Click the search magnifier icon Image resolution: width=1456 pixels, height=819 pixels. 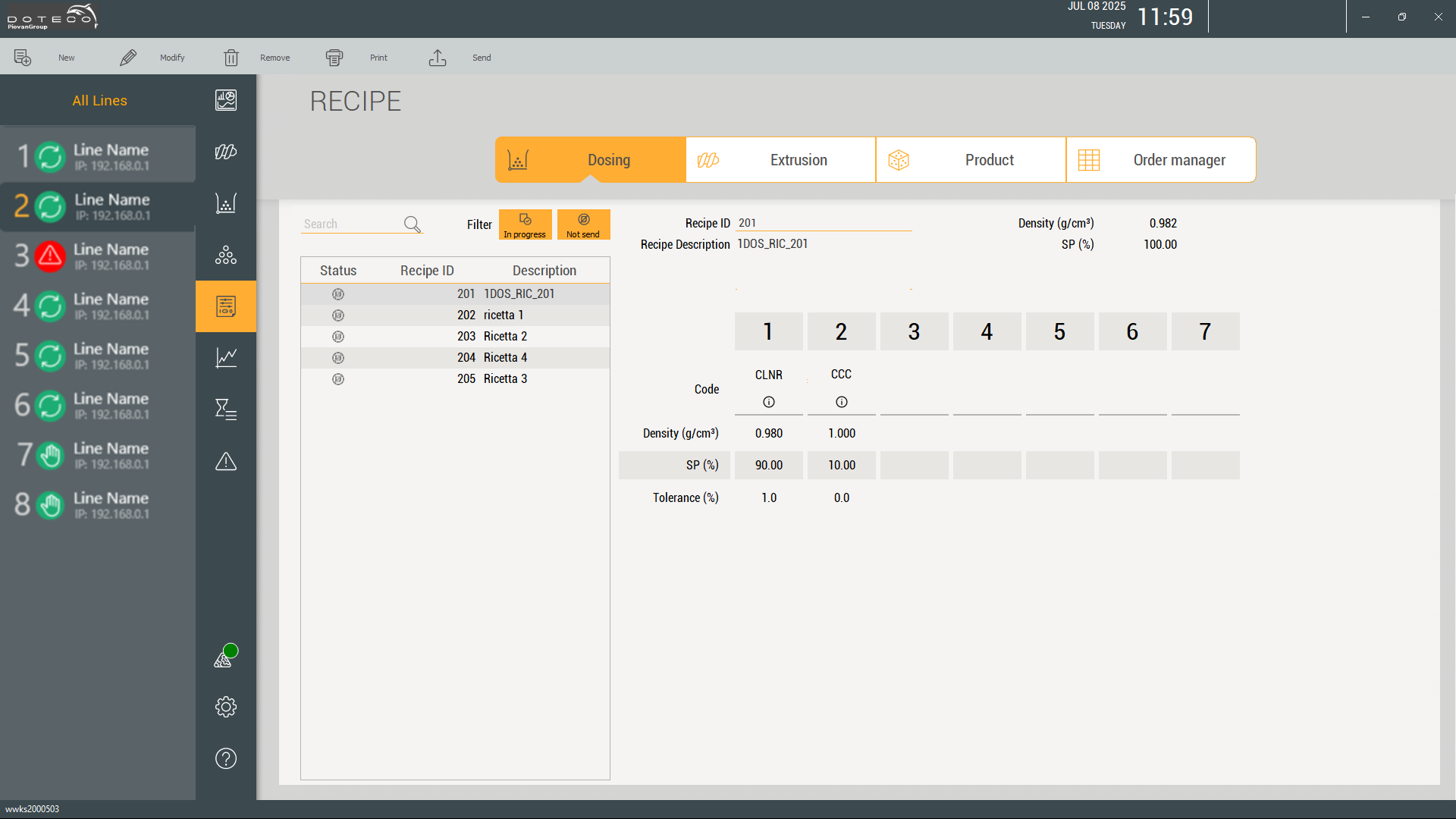point(413,224)
